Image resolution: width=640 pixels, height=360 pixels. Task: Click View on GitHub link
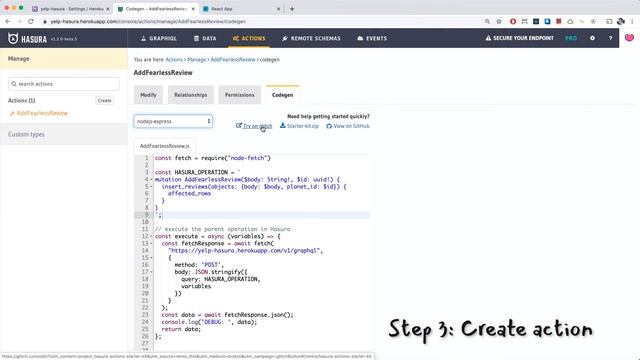(x=348, y=126)
